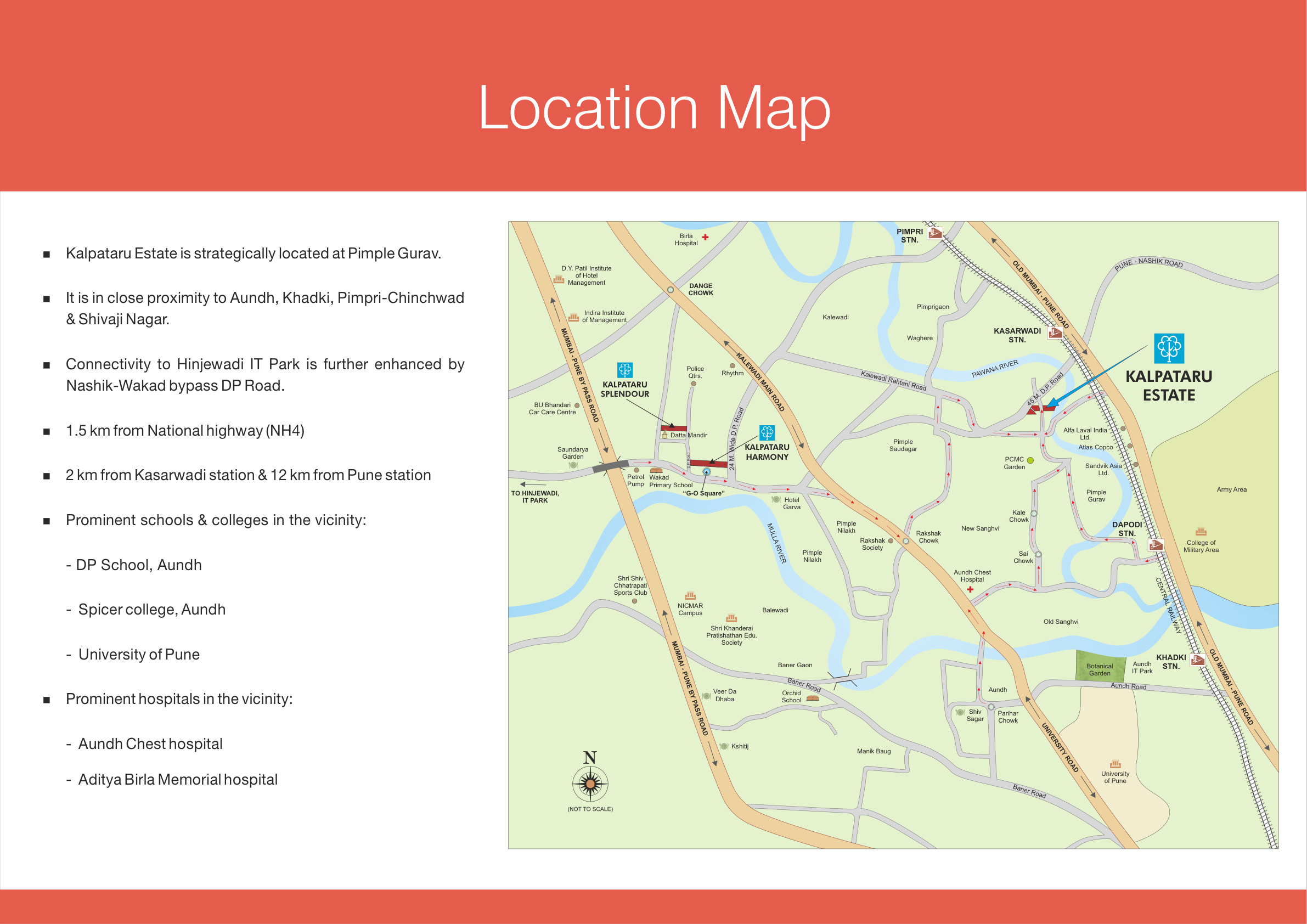Select the Pimpri station train icon
The image size is (1307, 924).
[x=935, y=233]
